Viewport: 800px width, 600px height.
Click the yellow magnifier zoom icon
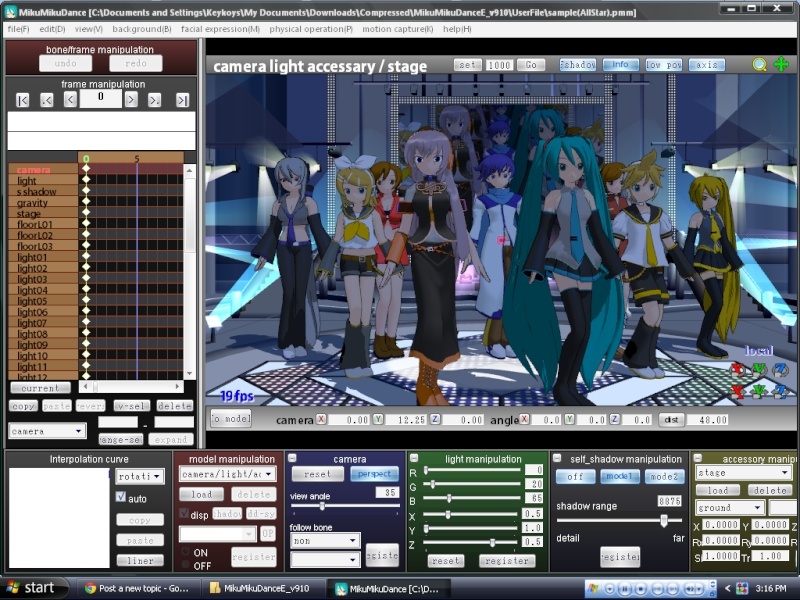point(759,64)
